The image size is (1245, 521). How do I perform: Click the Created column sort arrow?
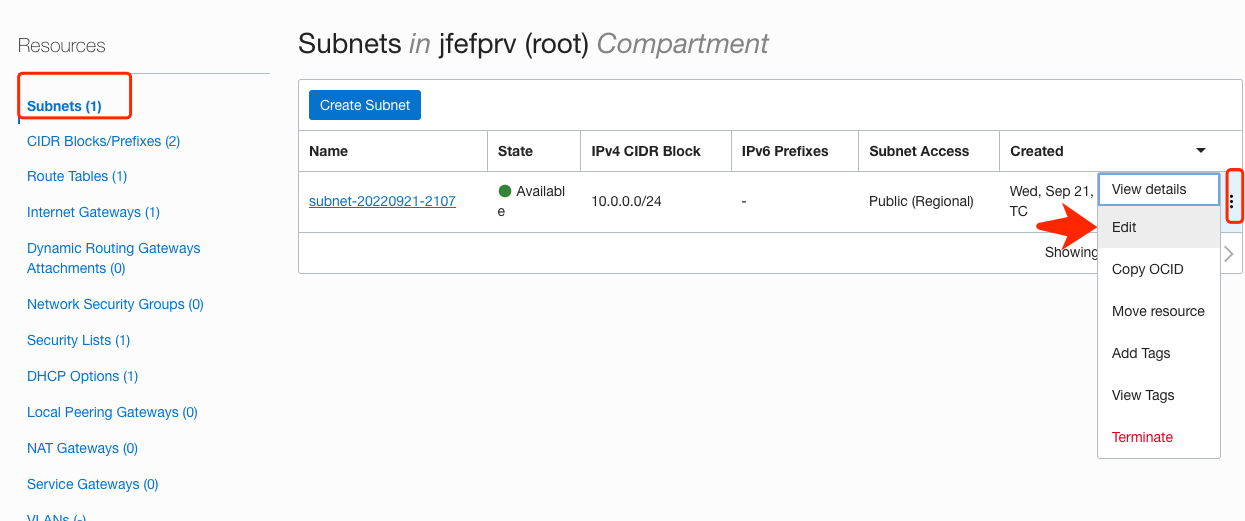point(1200,151)
